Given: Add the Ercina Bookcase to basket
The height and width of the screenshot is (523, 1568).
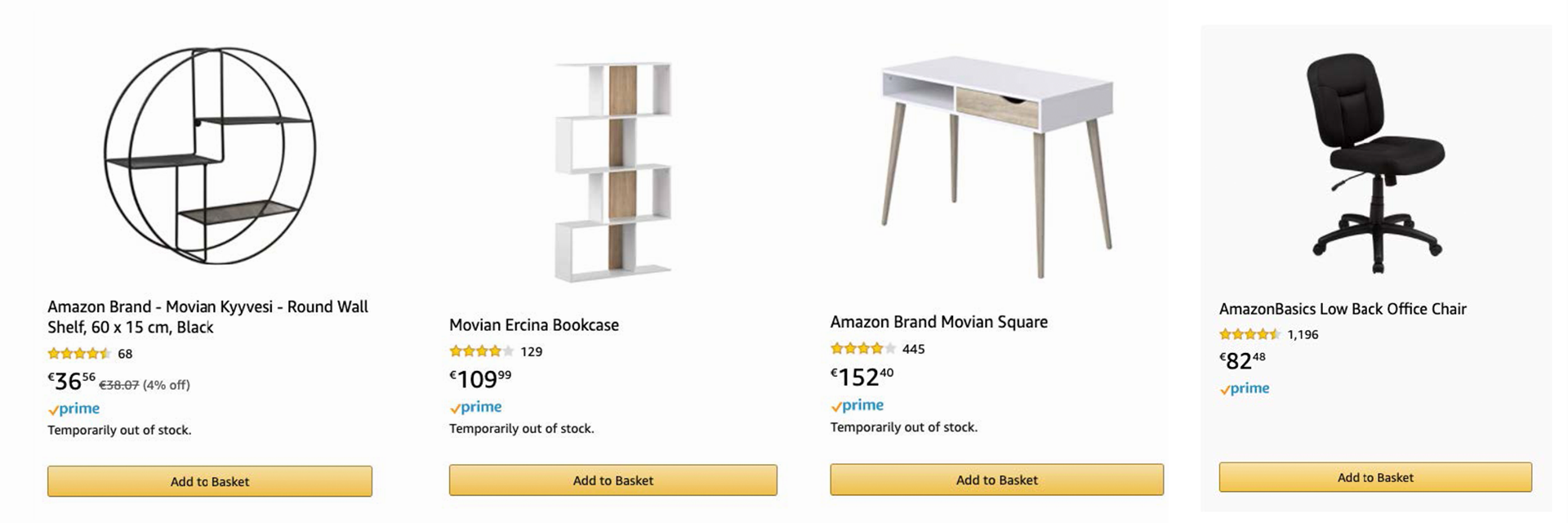Looking at the screenshot, I should [x=613, y=481].
